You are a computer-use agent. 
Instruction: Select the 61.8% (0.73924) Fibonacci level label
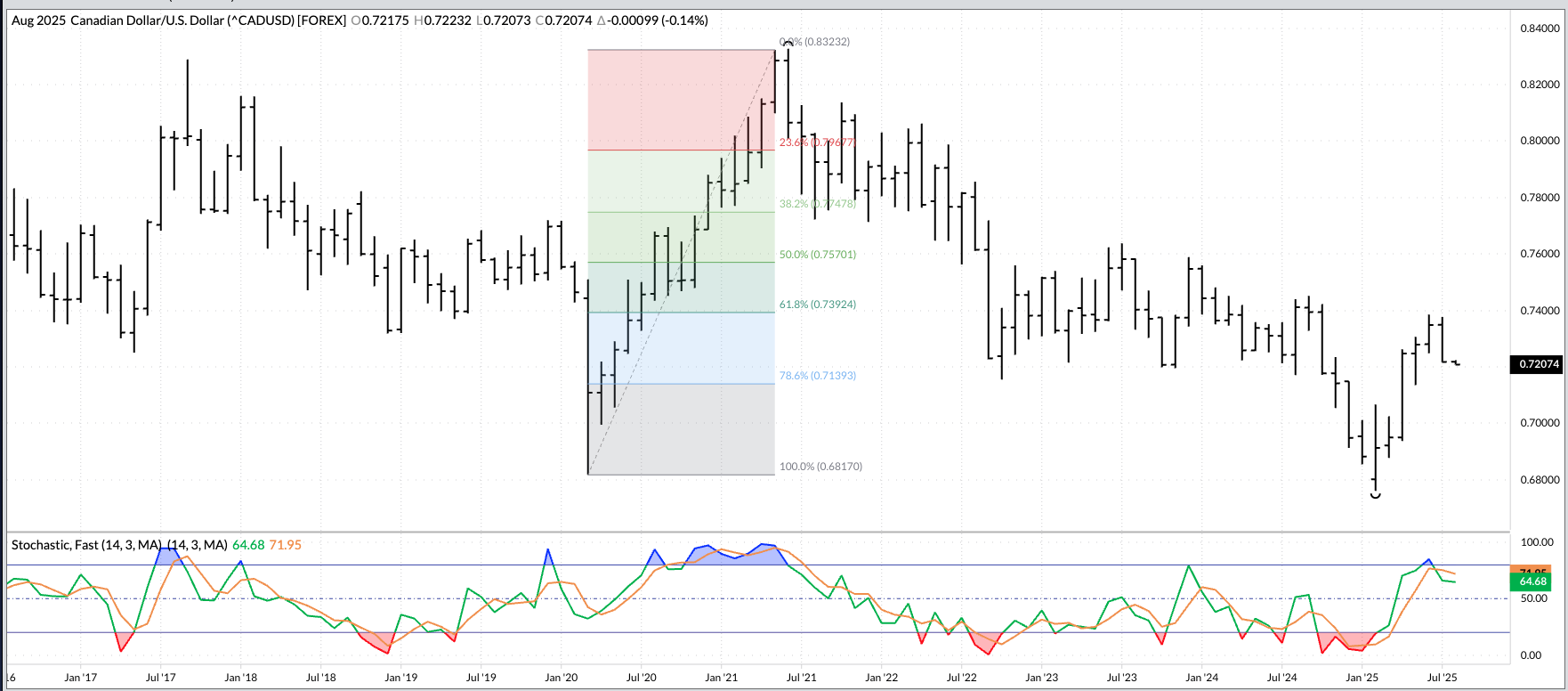click(817, 305)
